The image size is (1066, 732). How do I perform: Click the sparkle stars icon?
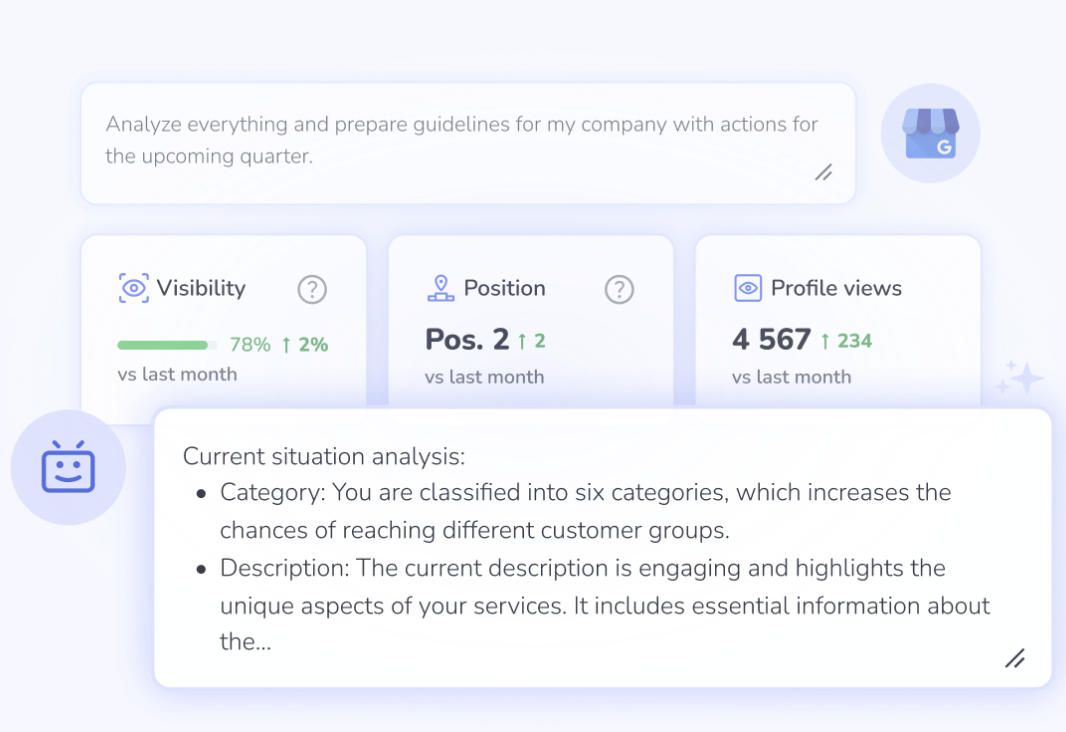pyautogui.click(x=1020, y=377)
